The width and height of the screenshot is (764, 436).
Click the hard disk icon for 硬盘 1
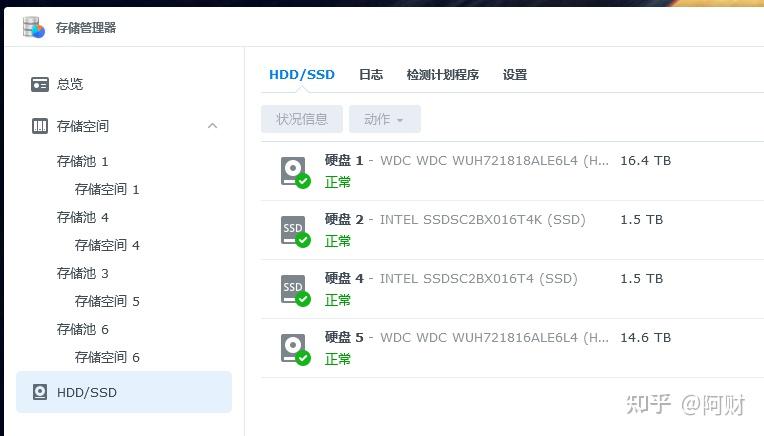tap(295, 172)
